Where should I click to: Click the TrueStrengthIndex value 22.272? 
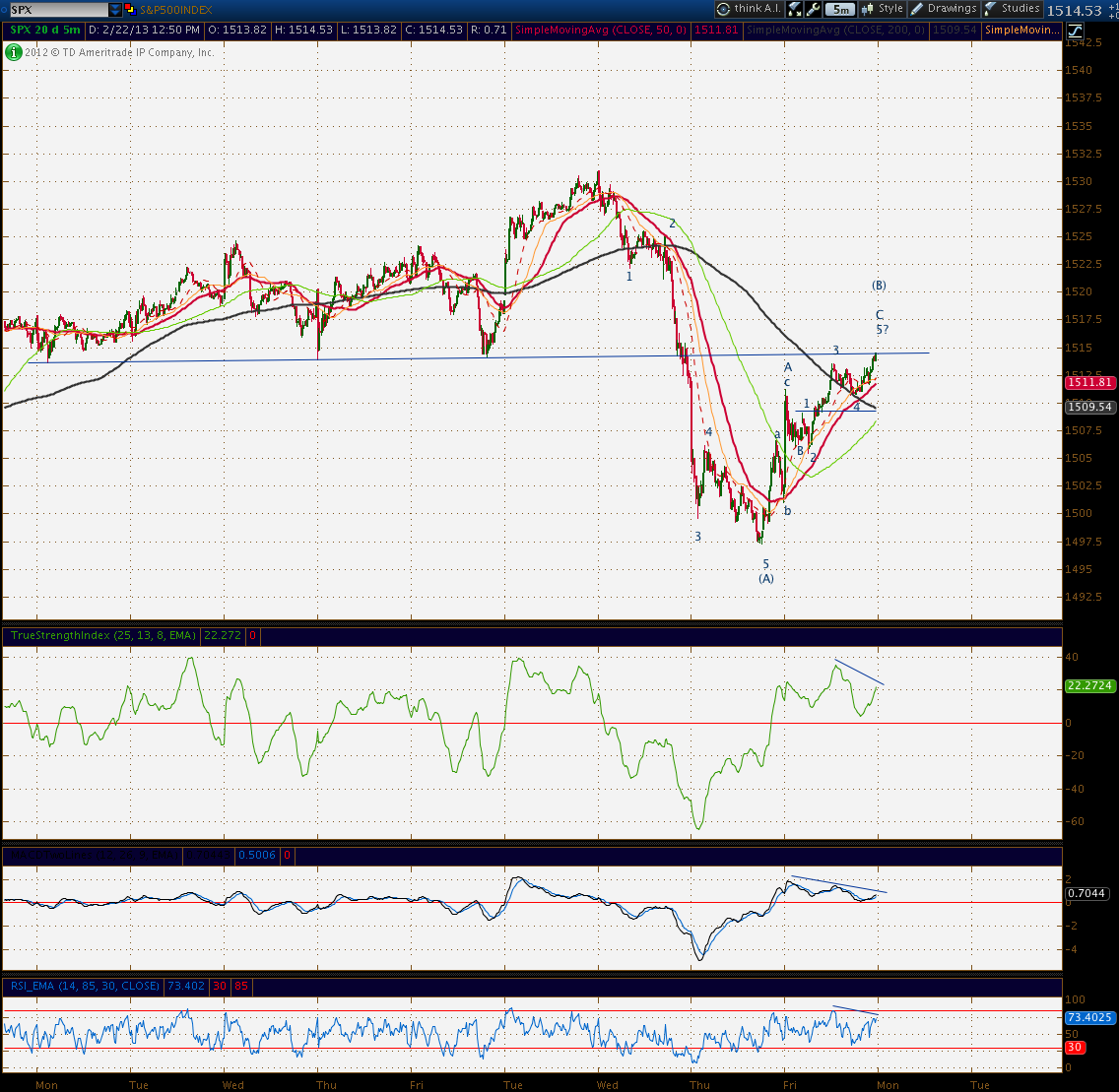coord(223,635)
